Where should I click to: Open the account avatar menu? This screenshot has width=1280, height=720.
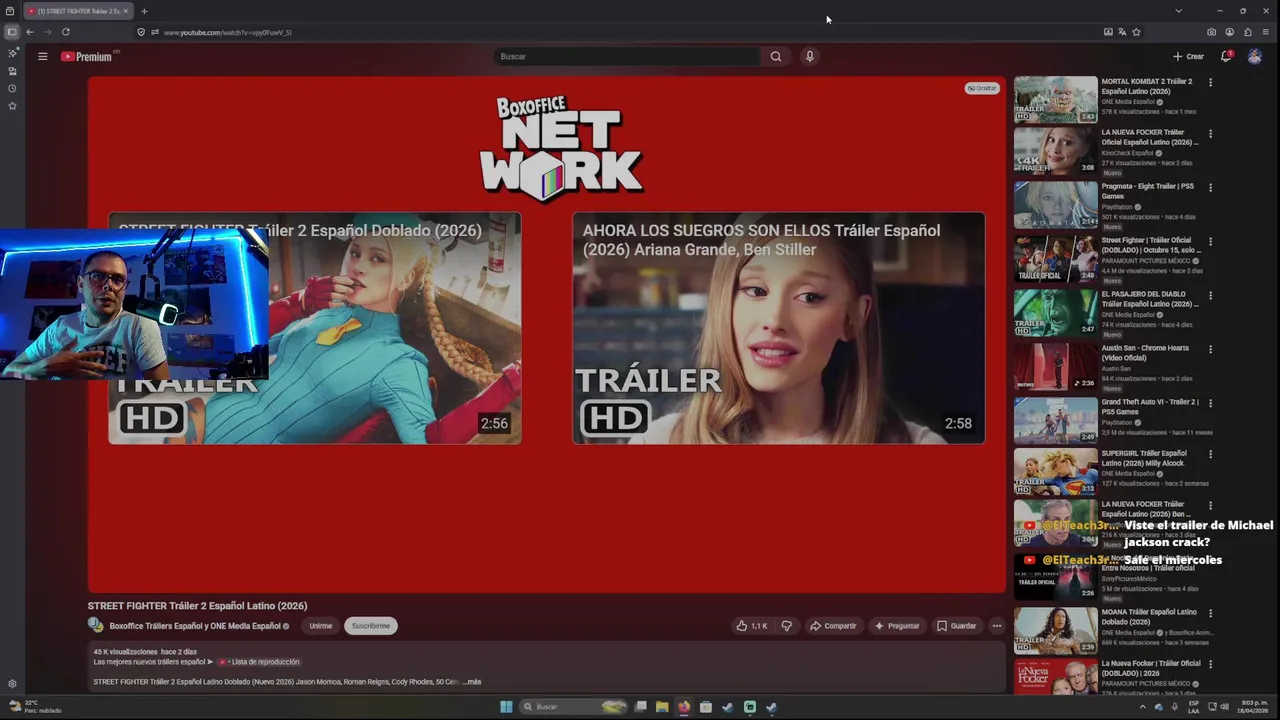coord(1255,57)
